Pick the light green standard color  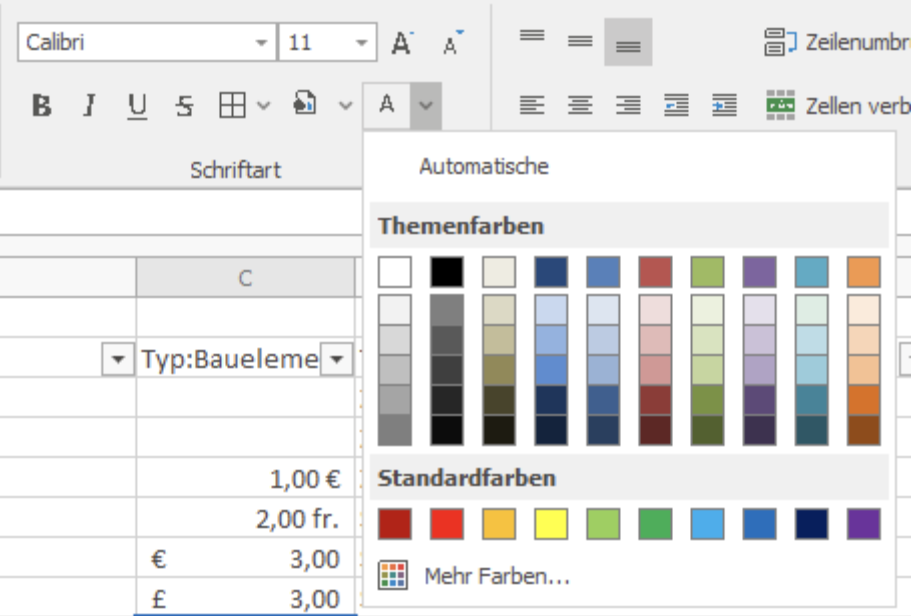[x=603, y=524]
